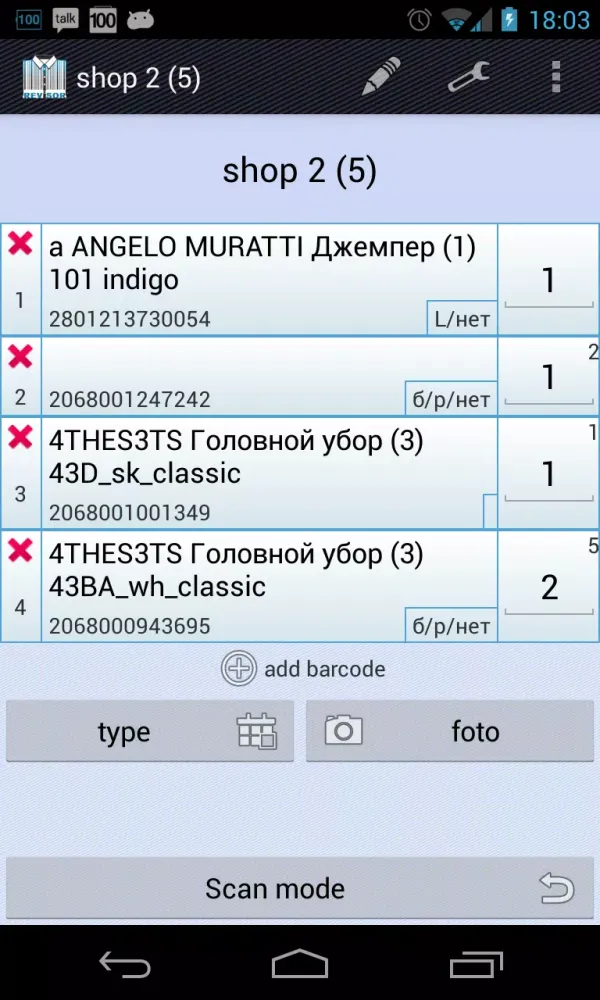
Task: Open size selector L/нет
Action: [462, 320]
